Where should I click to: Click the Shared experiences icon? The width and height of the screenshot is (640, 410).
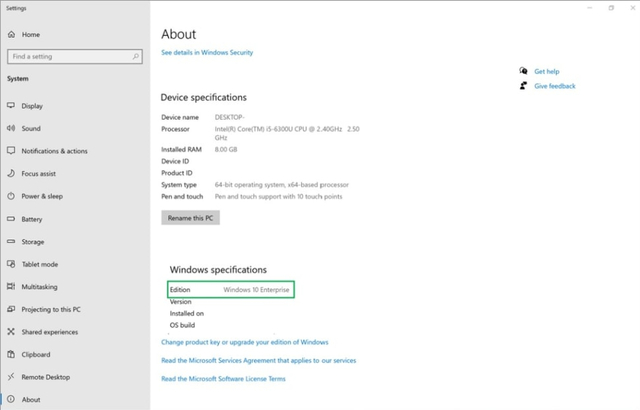click(x=11, y=332)
